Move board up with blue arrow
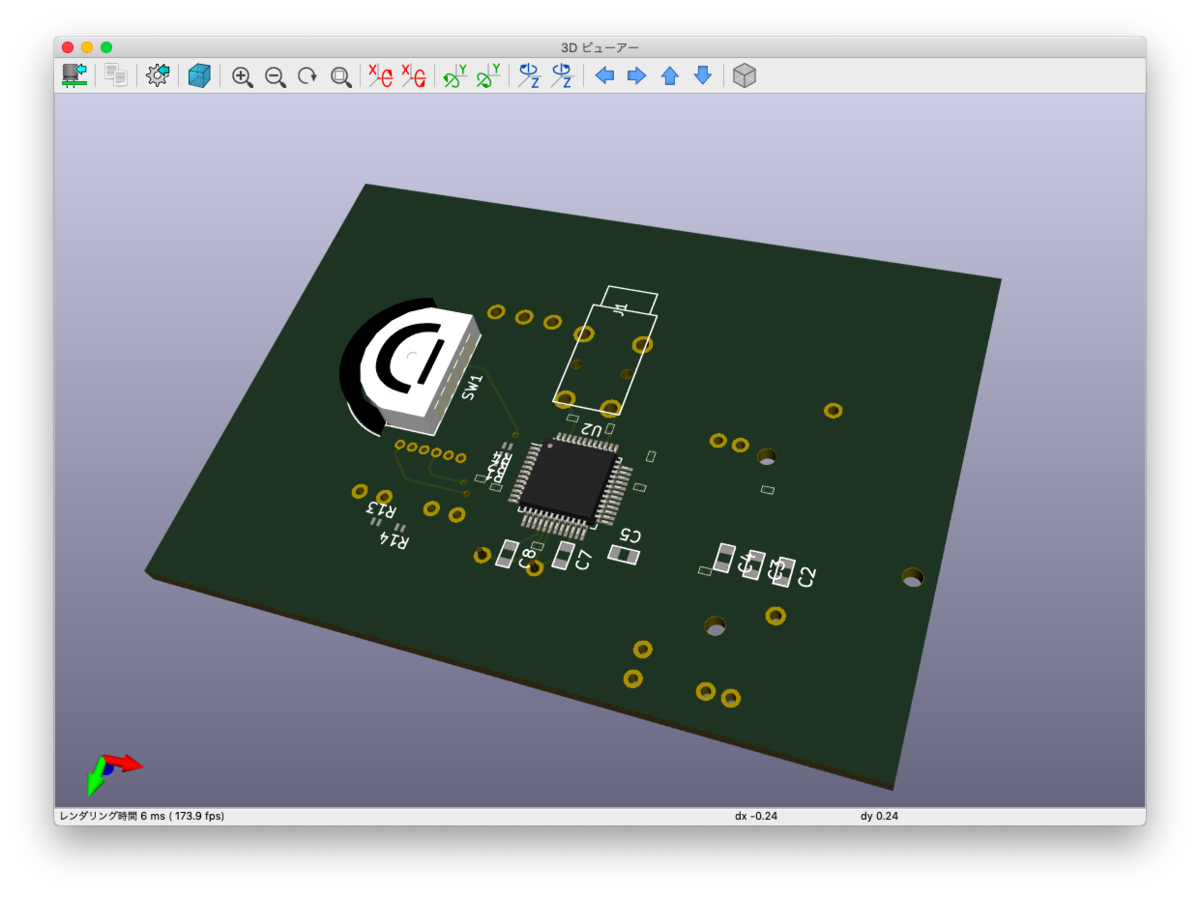Viewport: 1200px width, 897px height. coord(670,76)
